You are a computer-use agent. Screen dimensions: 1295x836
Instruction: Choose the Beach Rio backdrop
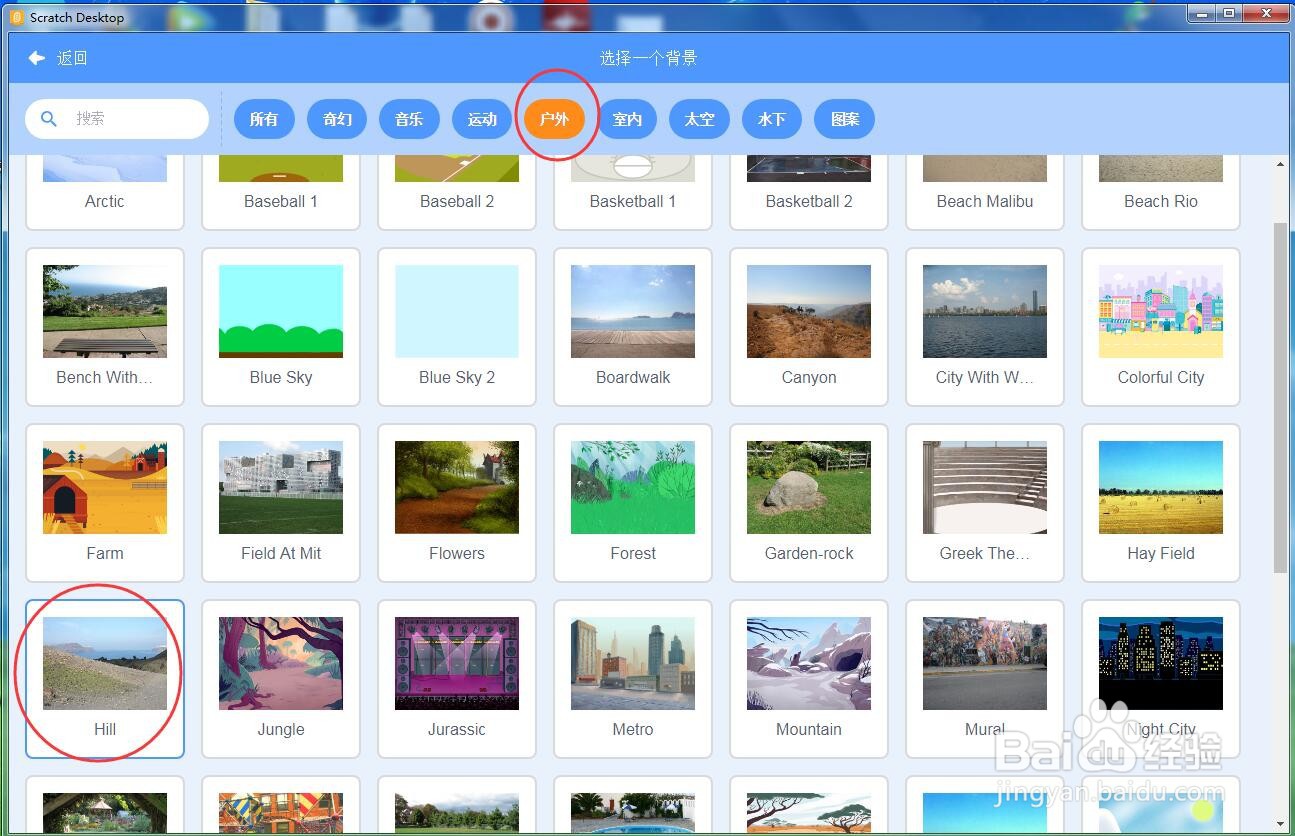pyautogui.click(x=1161, y=191)
